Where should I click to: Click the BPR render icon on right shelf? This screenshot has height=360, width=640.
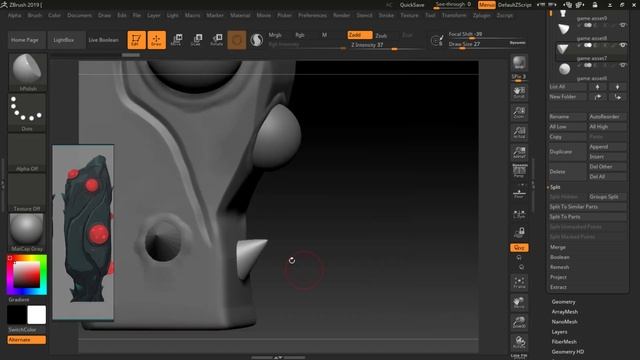pos(519,63)
